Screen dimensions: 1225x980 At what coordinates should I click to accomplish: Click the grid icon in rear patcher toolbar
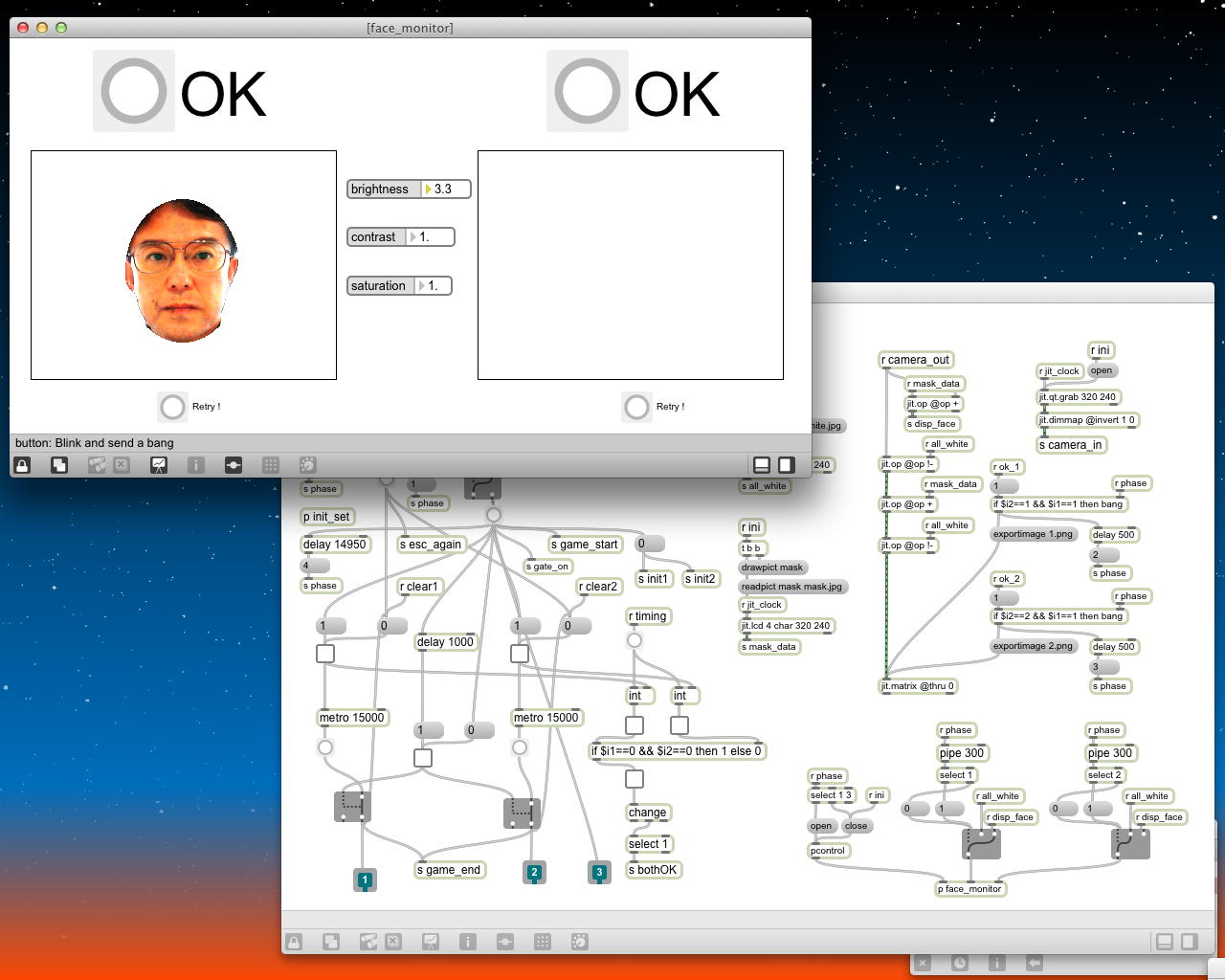click(543, 942)
